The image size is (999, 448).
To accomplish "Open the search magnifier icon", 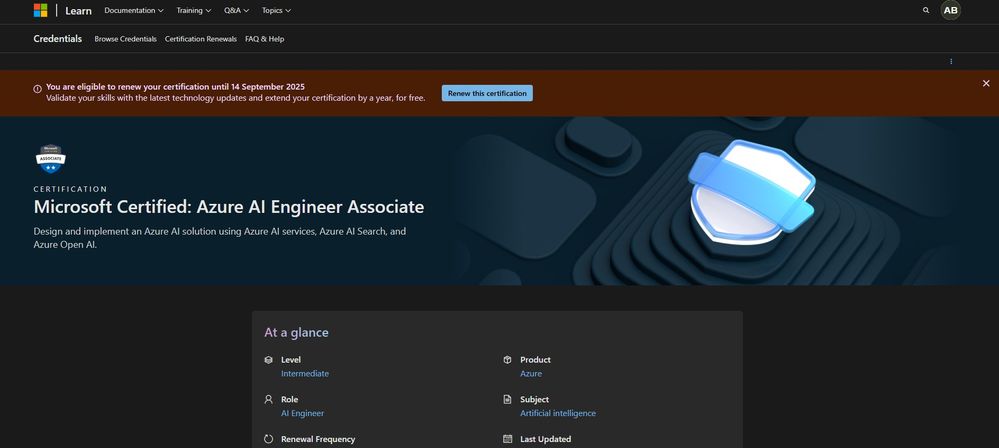I will (926, 10).
